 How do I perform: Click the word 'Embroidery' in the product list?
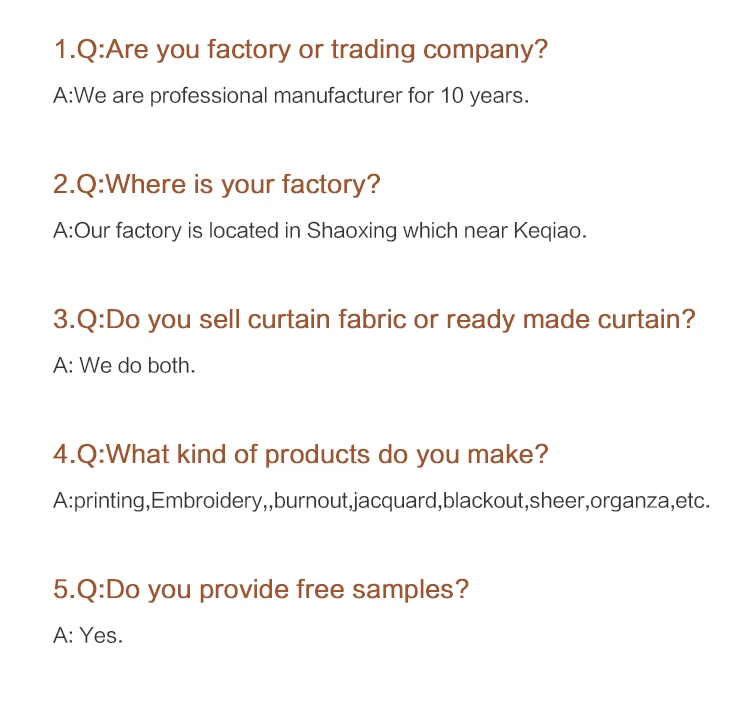pos(206,501)
